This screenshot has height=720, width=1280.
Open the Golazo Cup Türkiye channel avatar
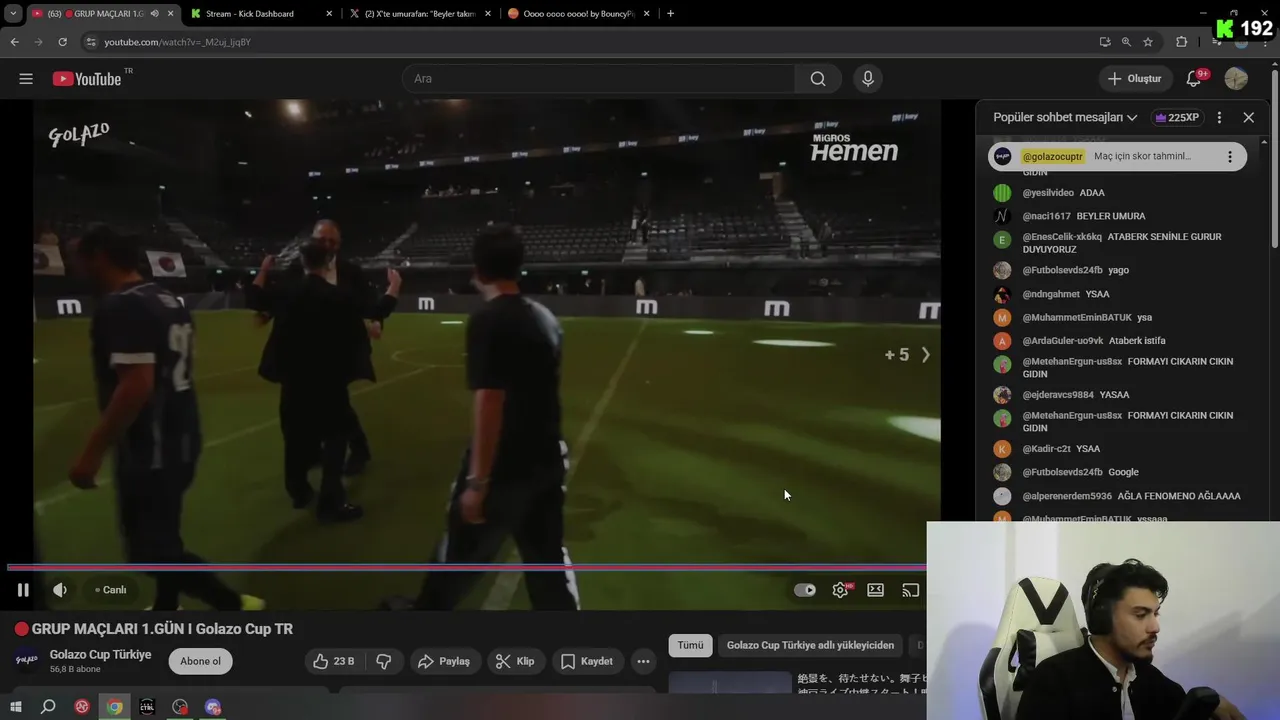27,661
